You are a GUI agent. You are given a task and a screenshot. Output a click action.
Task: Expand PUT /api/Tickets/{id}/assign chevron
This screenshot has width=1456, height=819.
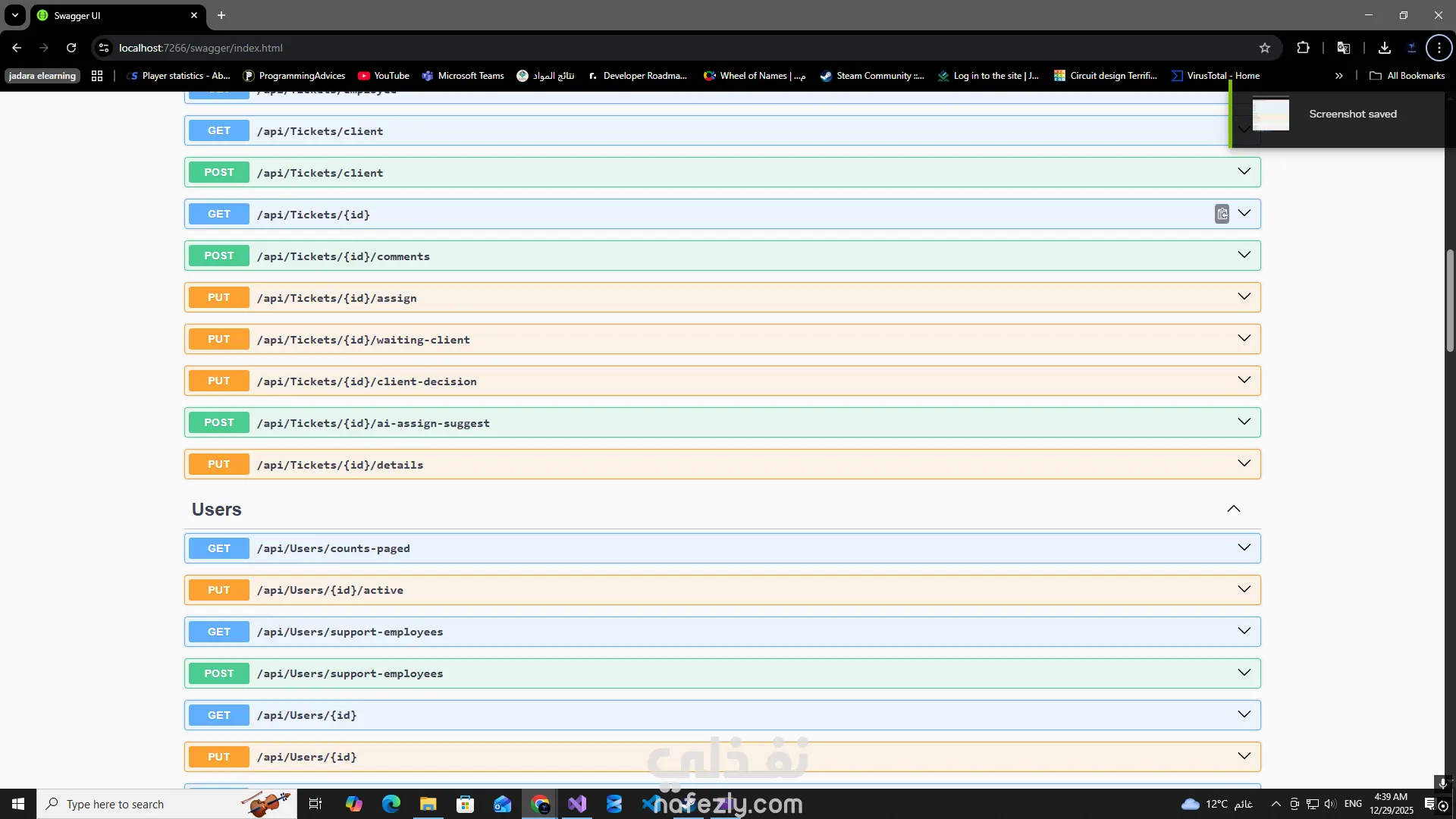(x=1244, y=297)
